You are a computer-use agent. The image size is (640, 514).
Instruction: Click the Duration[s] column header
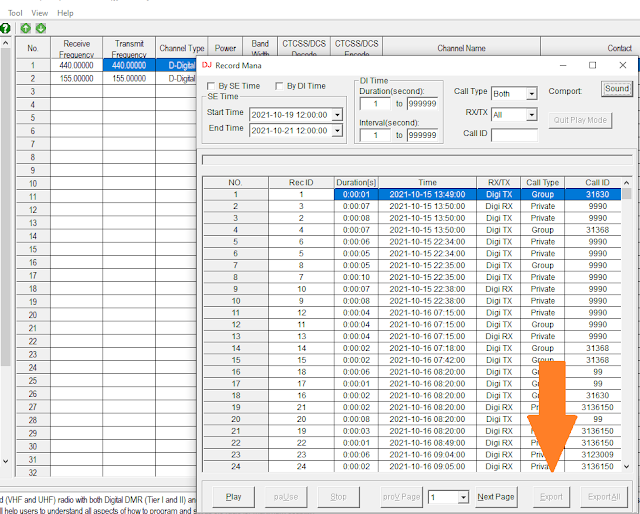[356, 182]
